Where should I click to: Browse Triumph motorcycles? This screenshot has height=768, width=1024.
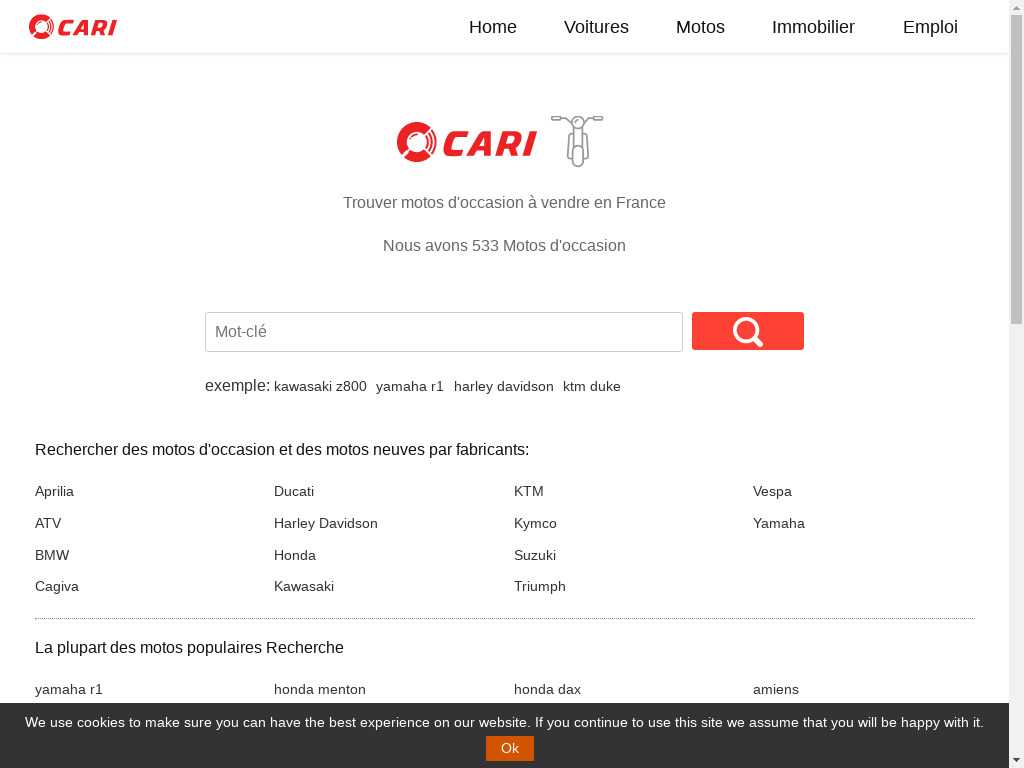[x=539, y=586]
